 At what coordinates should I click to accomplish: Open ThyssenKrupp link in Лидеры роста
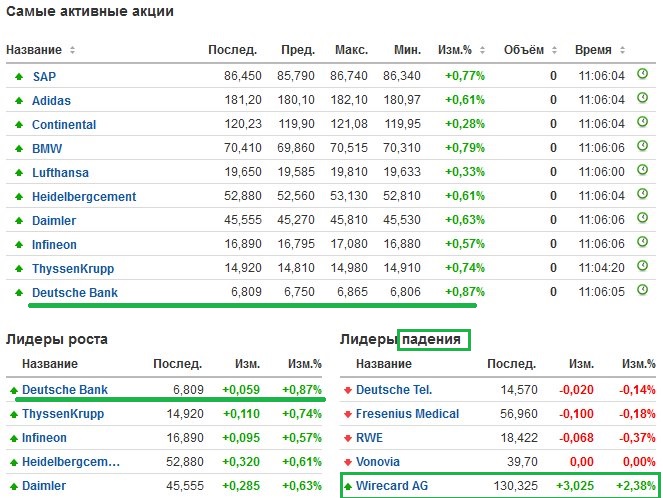[x=63, y=413]
